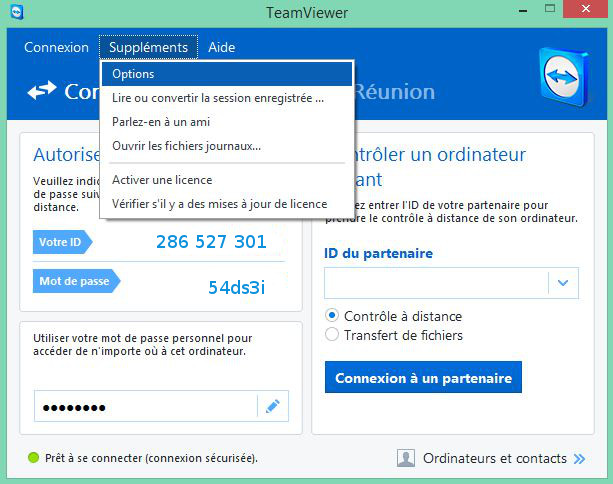Close the TeamViewer window
This screenshot has width=613, height=484.
(586, 9)
